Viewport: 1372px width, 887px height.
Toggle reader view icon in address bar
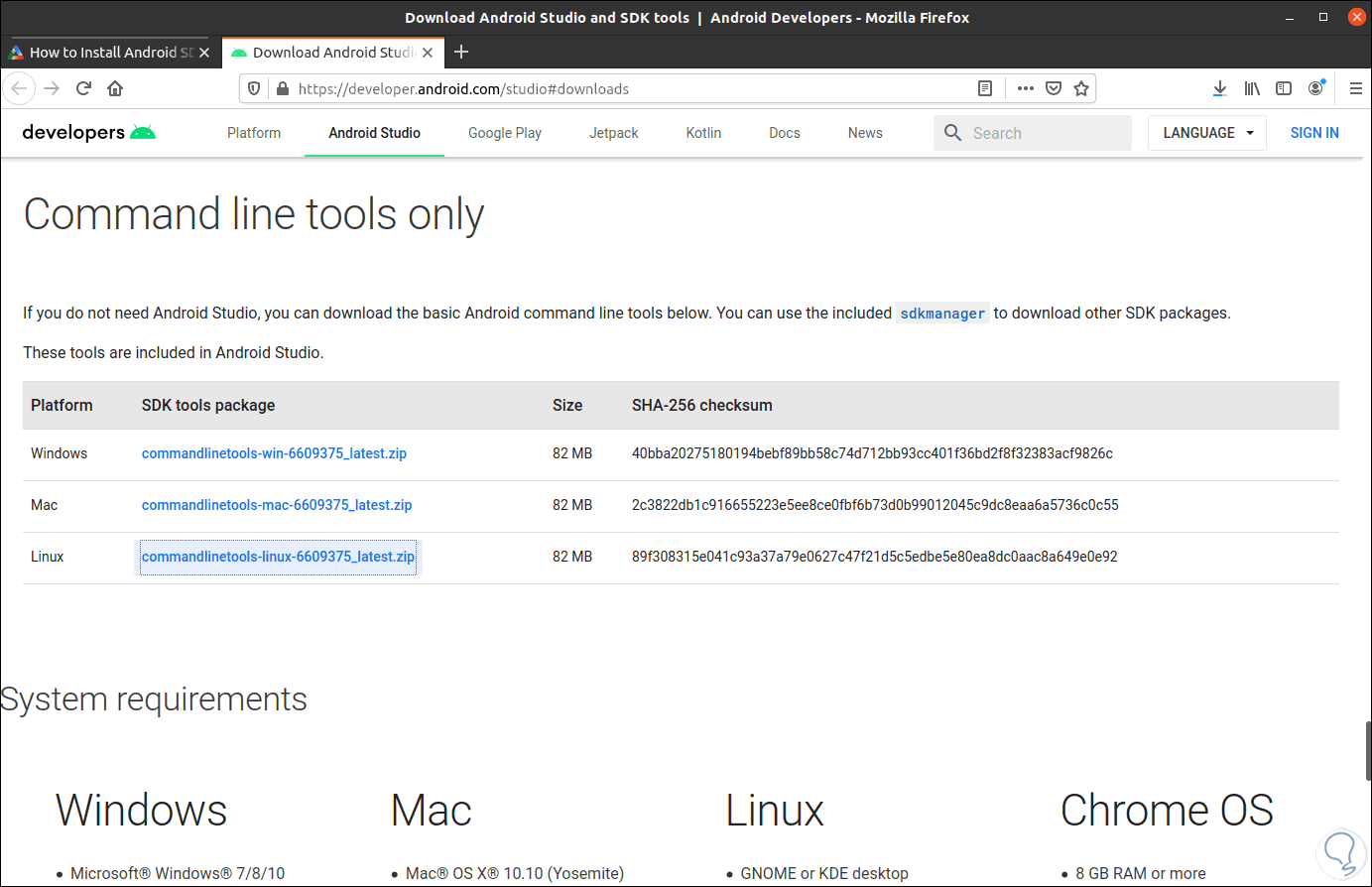pos(985,88)
